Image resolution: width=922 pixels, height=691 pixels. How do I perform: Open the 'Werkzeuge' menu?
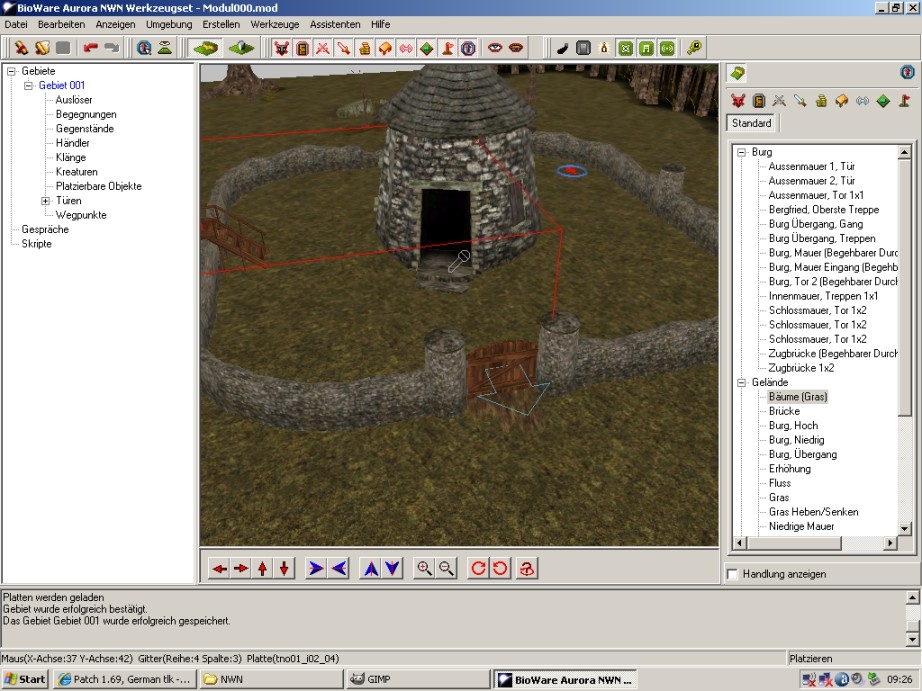point(275,23)
